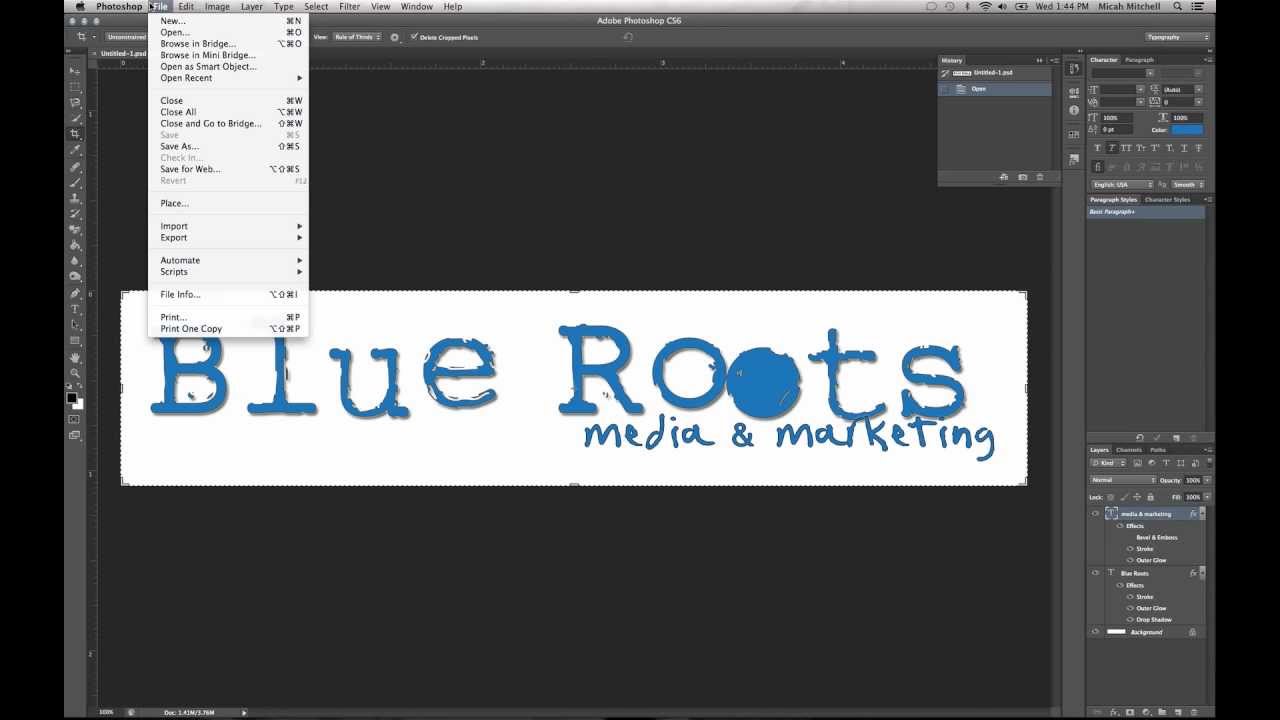1280x720 pixels.
Task: Toggle Outer Glow effect on Blue Roots
Action: (1130, 608)
